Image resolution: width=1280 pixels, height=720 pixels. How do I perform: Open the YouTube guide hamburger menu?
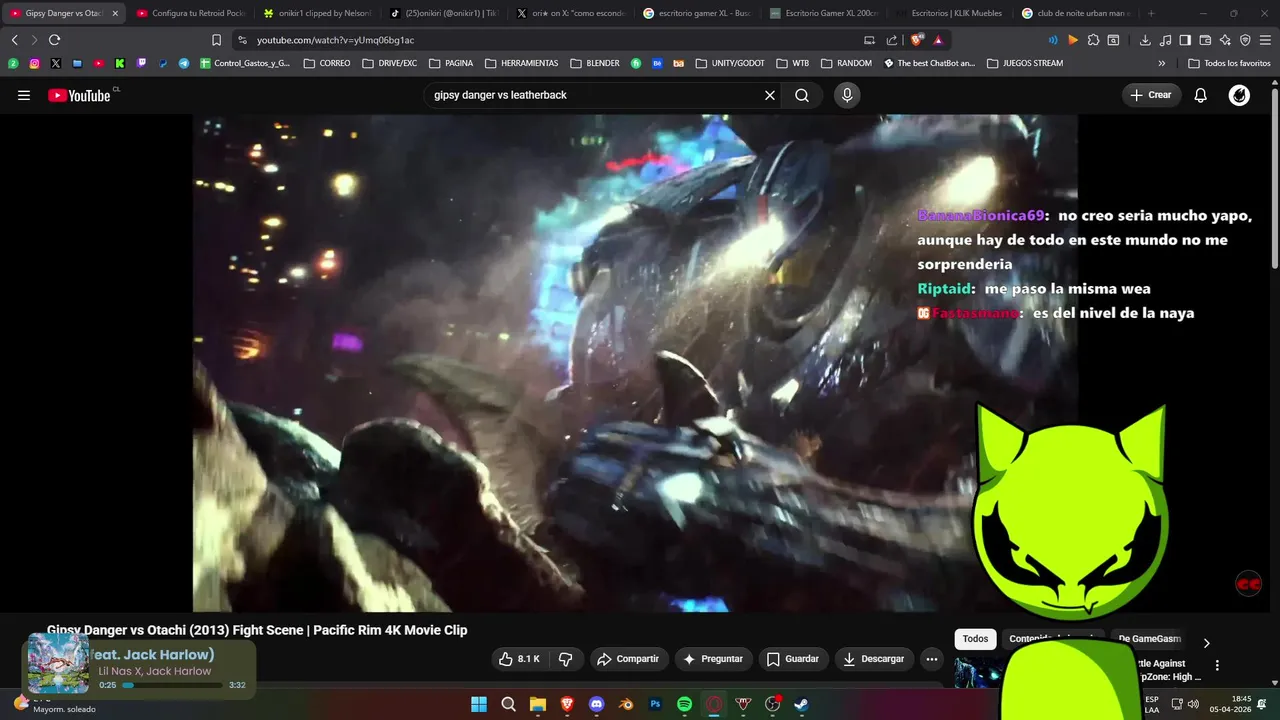tap(24, 95)
